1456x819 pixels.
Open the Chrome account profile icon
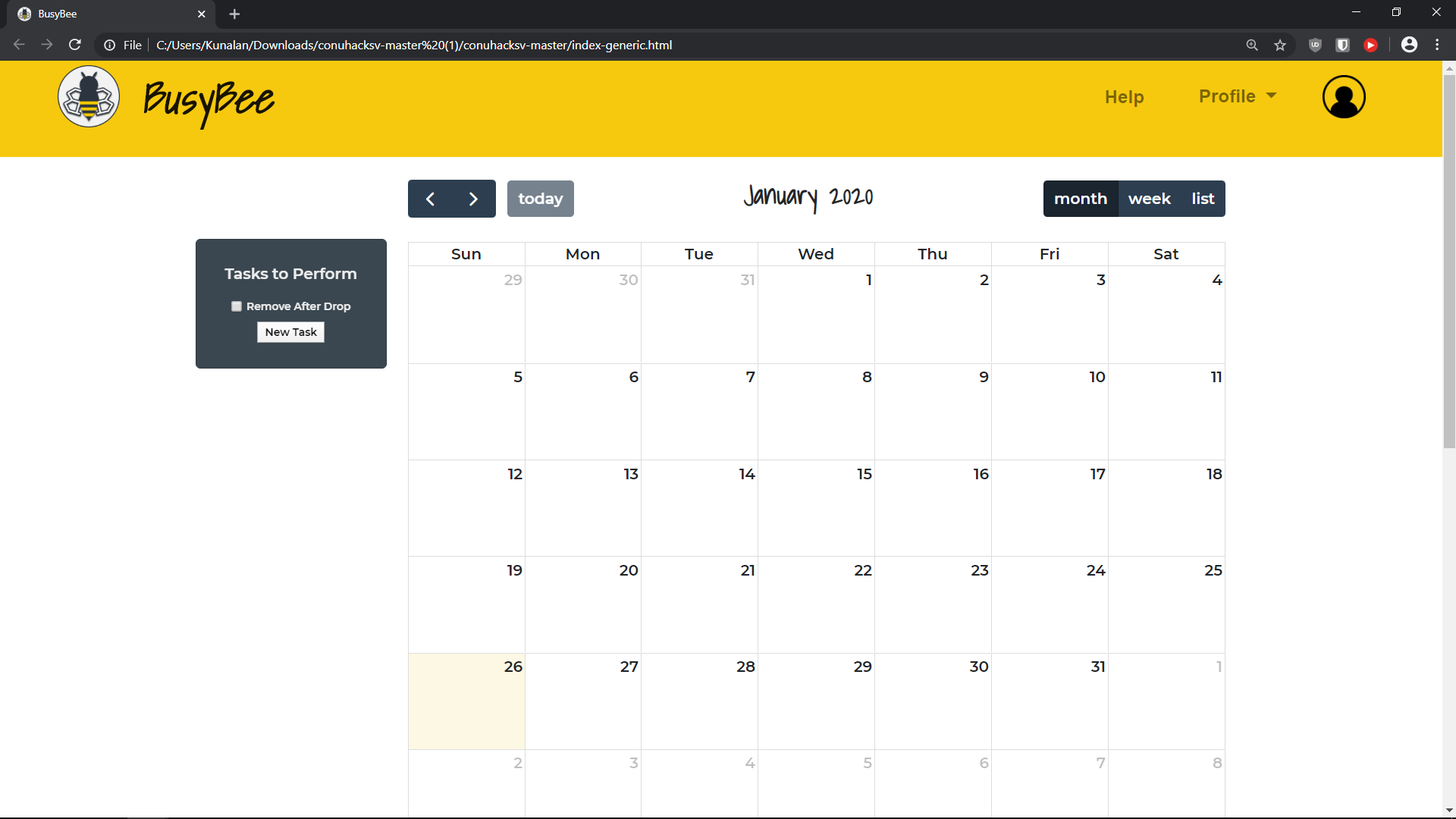tap(1409, 45)
